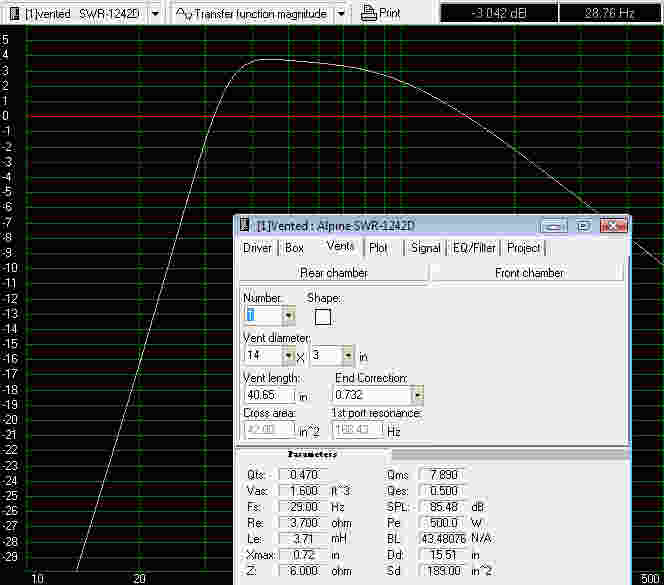Screen dimensions: 664x585
Task: Toggle the vent Shape square button
Action: [x=323, y=317]
